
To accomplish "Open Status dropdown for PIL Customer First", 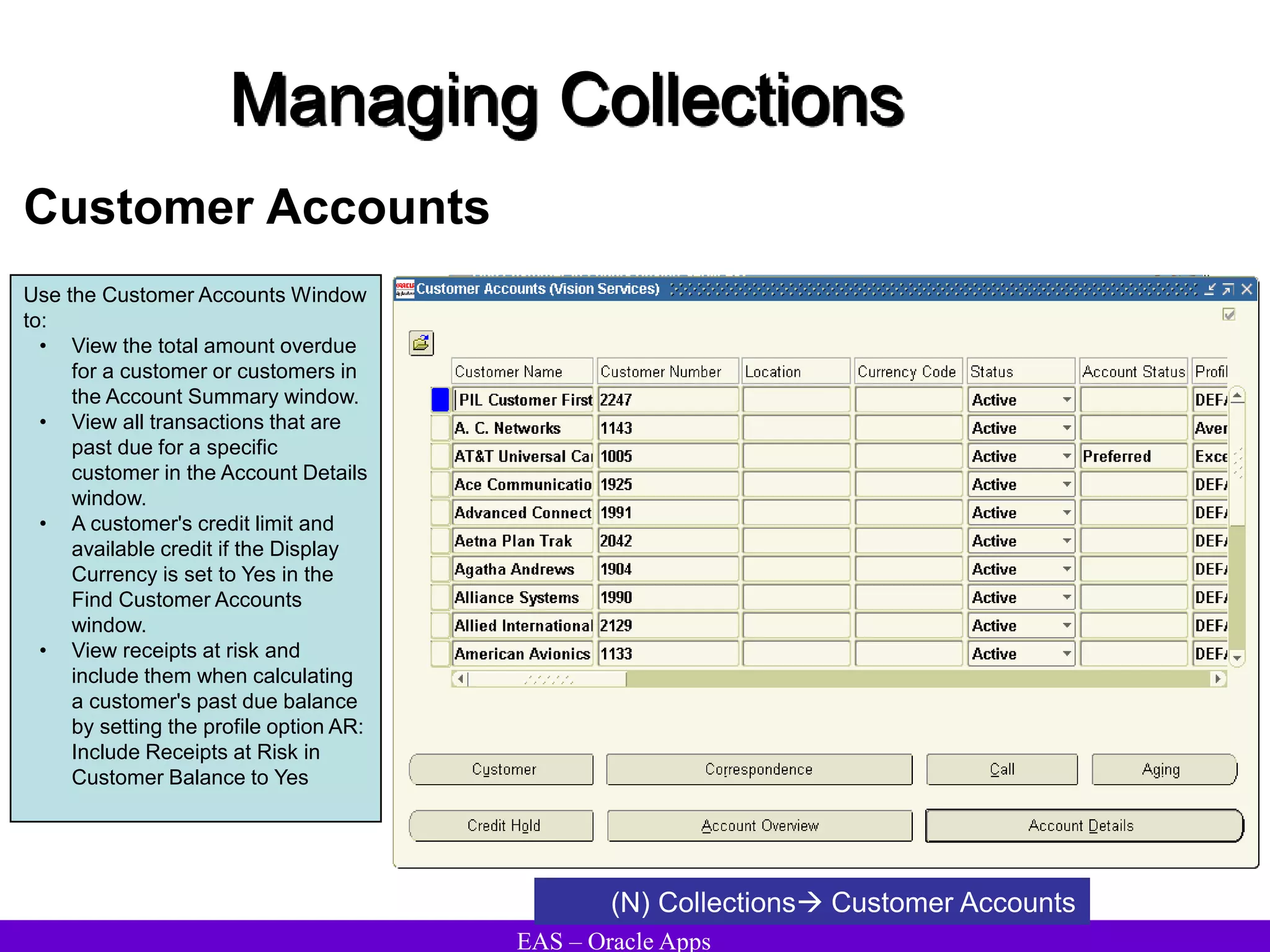I will pyautogui.click(x=1067, y=400).
